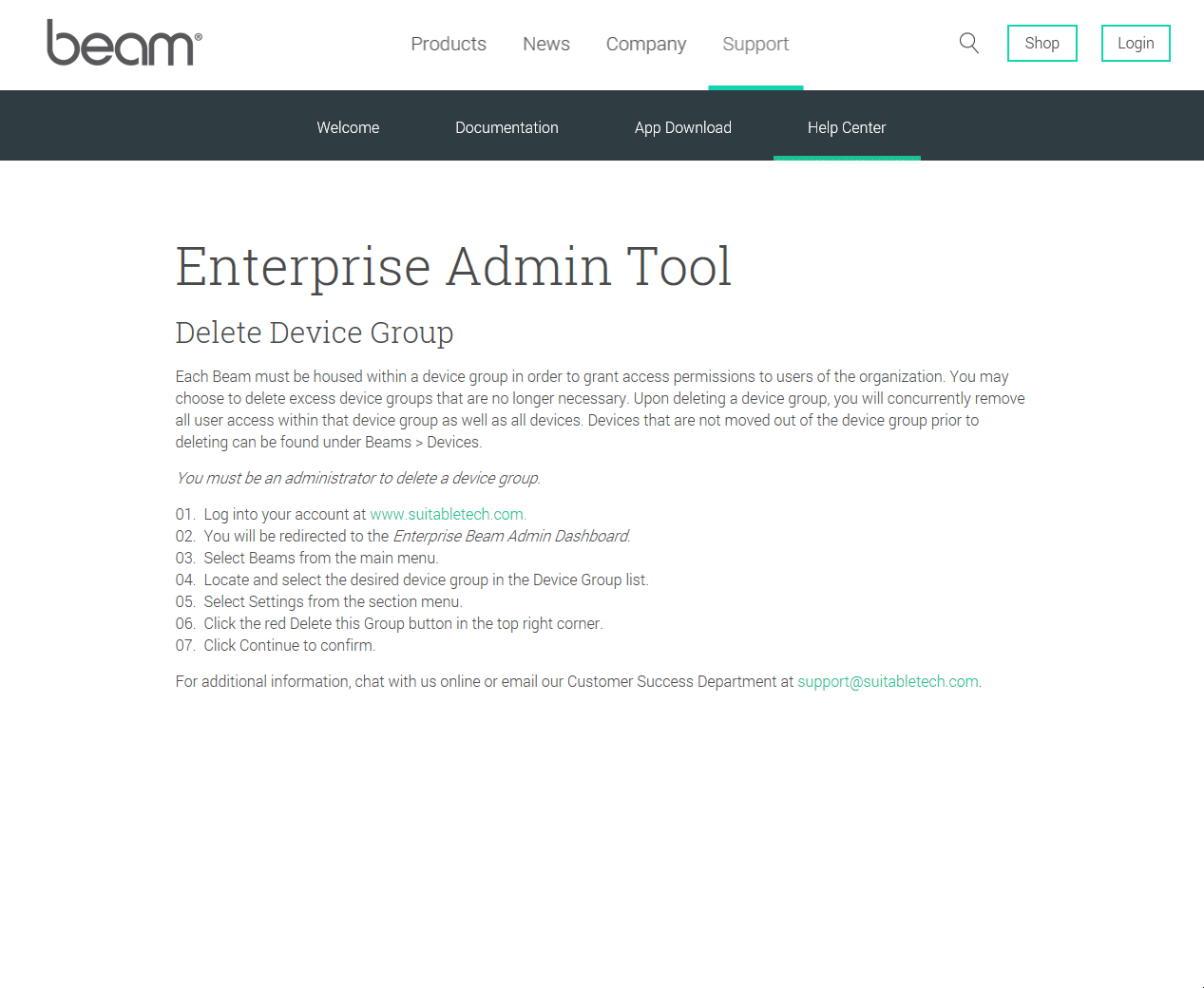
Task: Click the Shop button
Action: tap(1042, 43)
